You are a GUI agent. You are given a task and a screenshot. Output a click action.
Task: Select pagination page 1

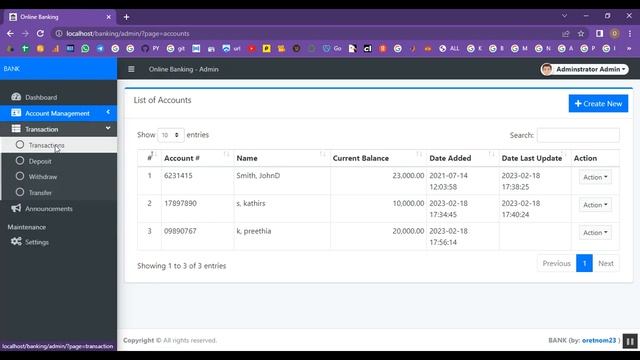[584, 264]
